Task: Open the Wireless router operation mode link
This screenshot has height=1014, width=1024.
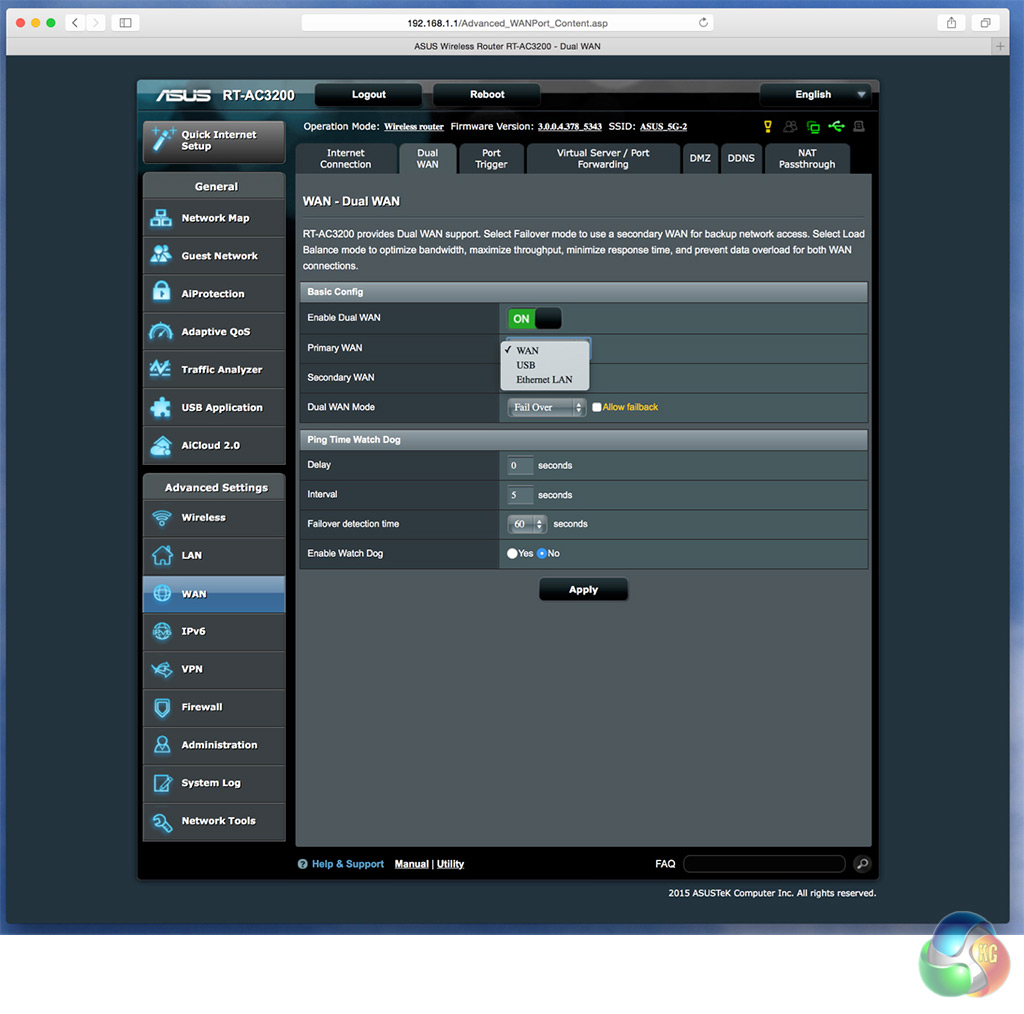Action: [x=413, y=127]
